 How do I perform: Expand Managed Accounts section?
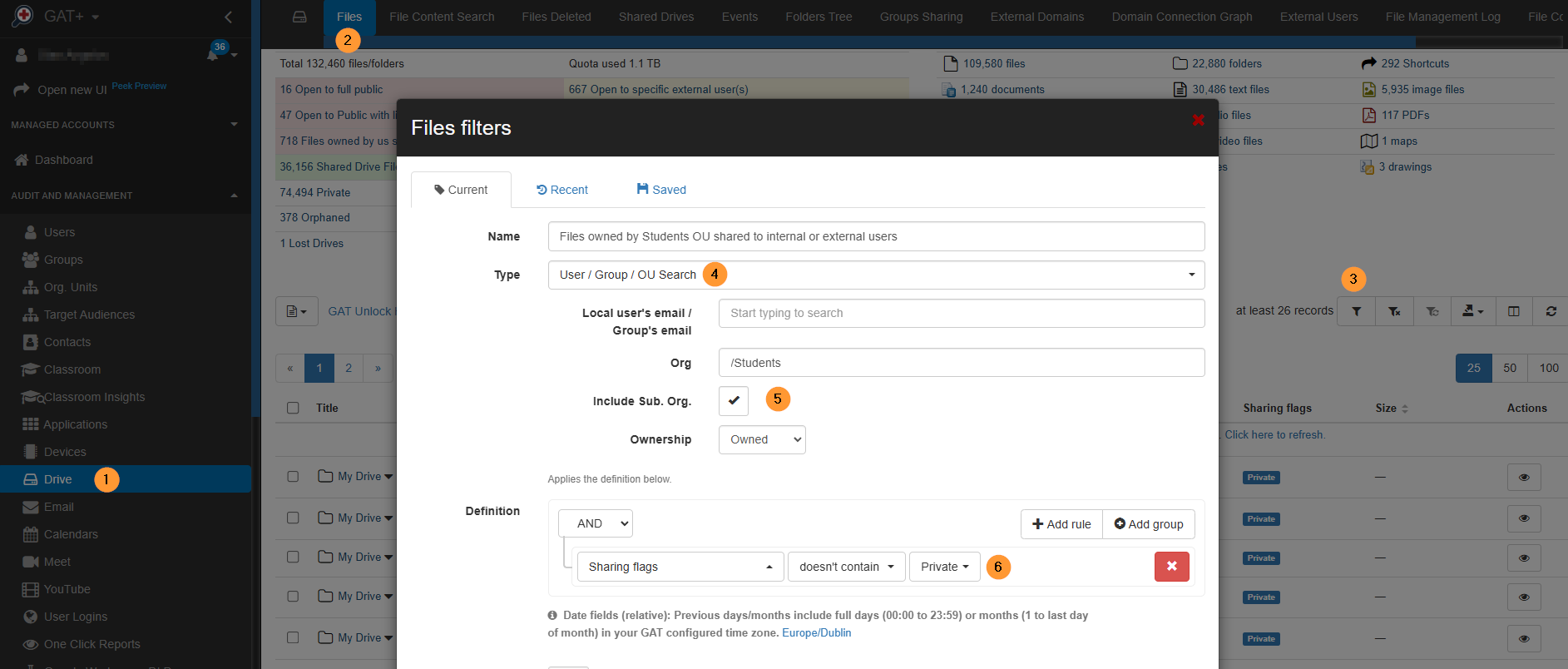125,125
